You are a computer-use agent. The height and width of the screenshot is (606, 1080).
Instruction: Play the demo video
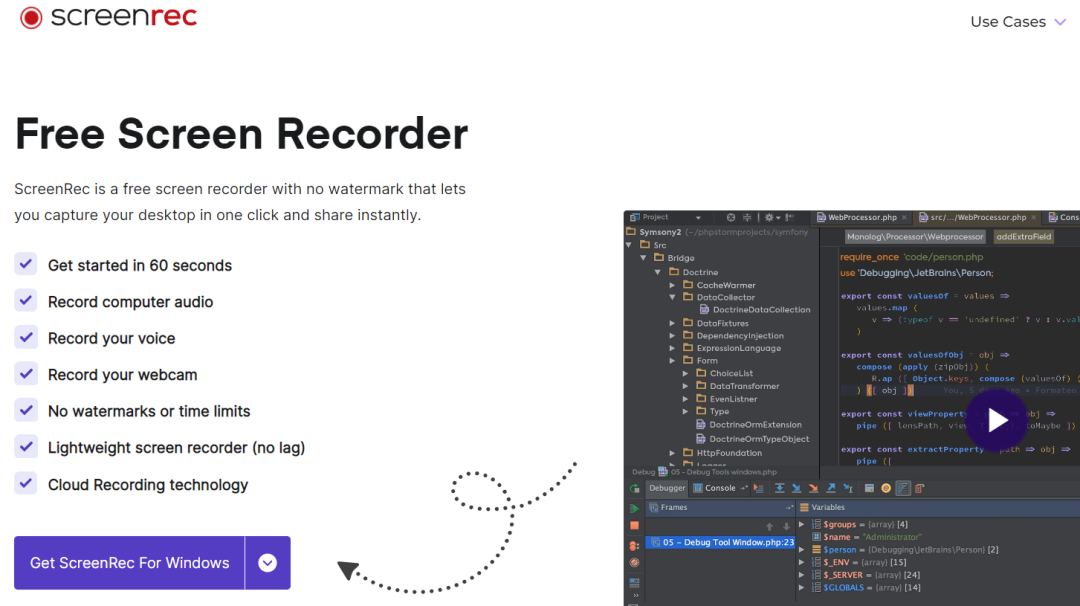(997, 420)
